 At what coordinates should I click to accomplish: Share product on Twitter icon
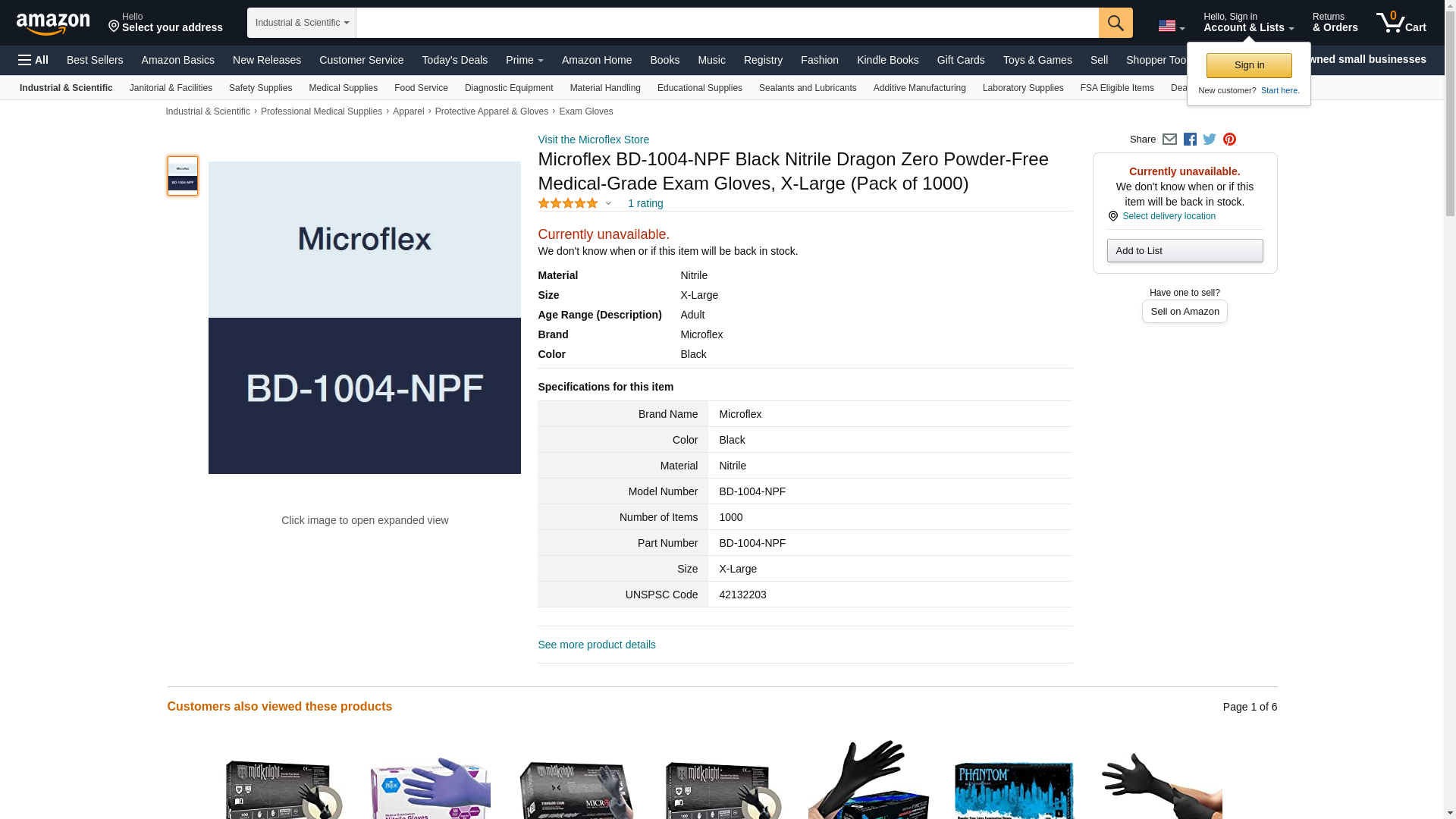click(1210, 140)
